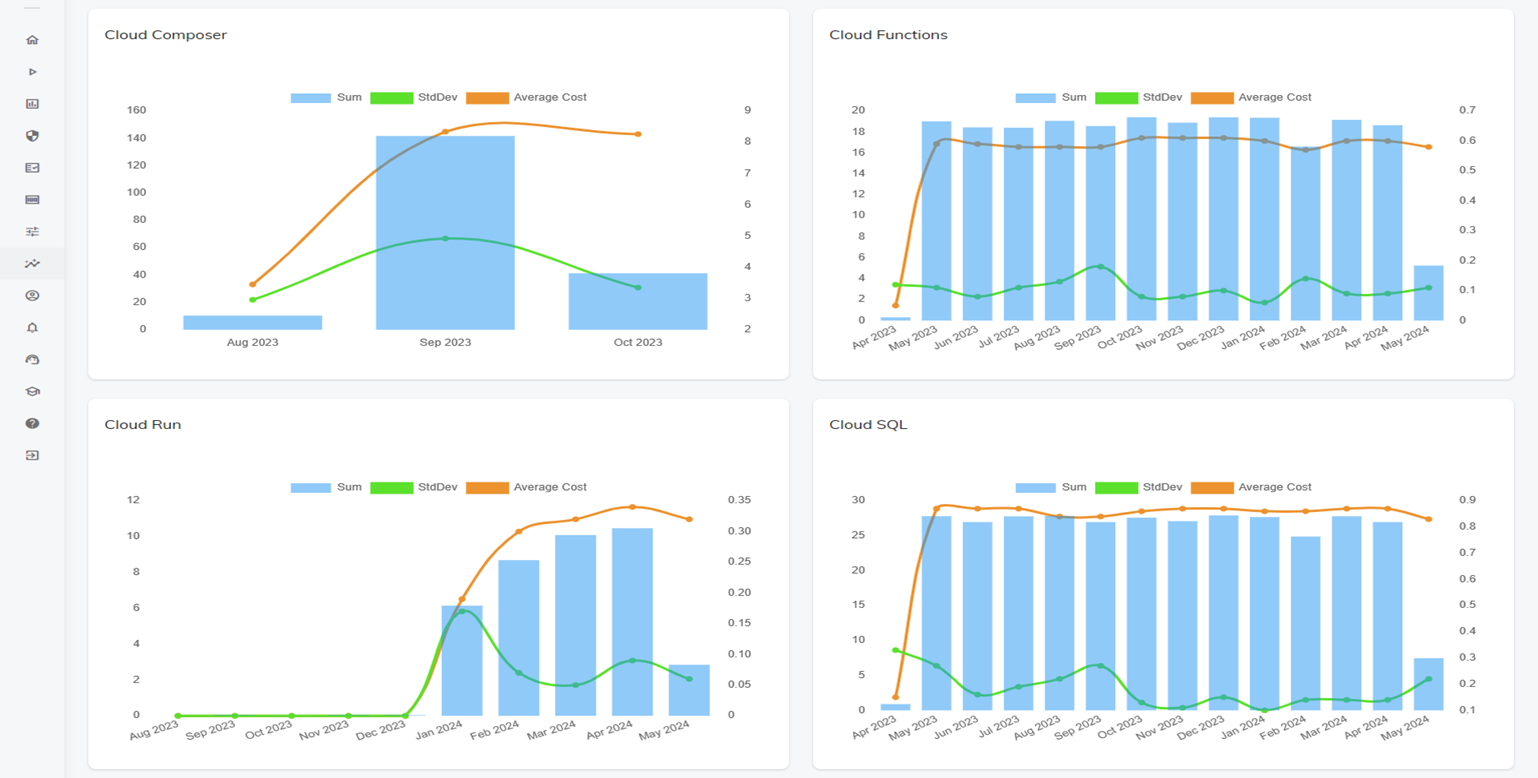Click the Cloud Run card title
The height and width of the screenshot is (778, 1538).
point(143,425)
